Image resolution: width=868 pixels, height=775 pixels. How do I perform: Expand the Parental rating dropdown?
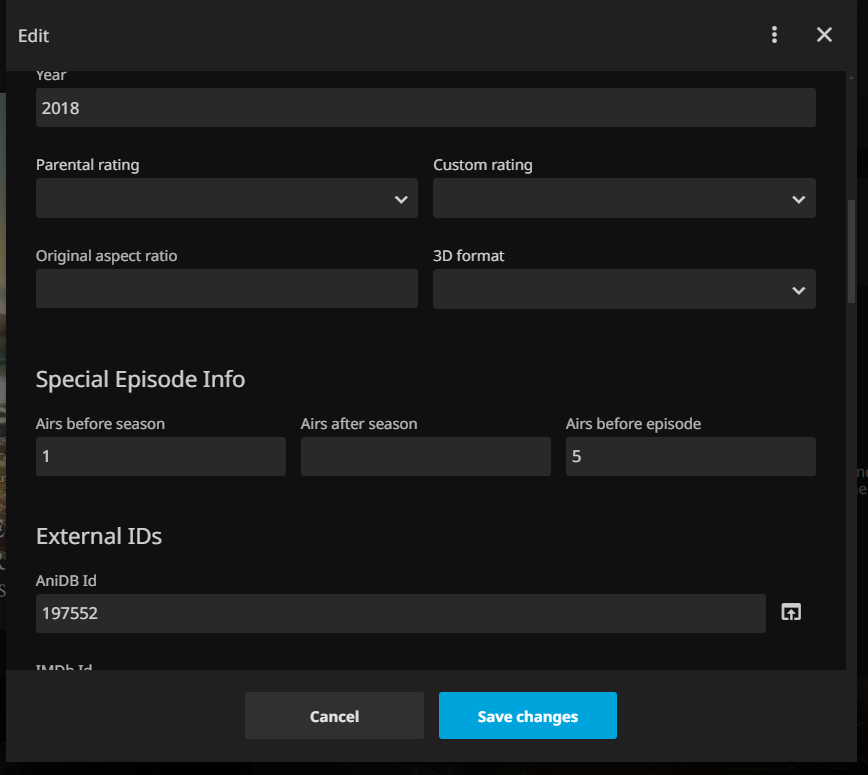click(x=226, y=198)
